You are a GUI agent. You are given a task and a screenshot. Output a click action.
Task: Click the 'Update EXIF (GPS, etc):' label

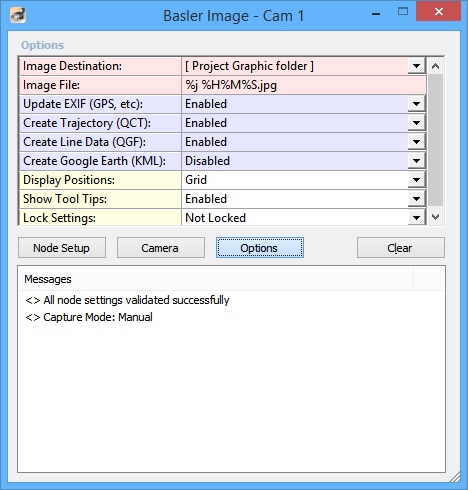coord(83,104)
